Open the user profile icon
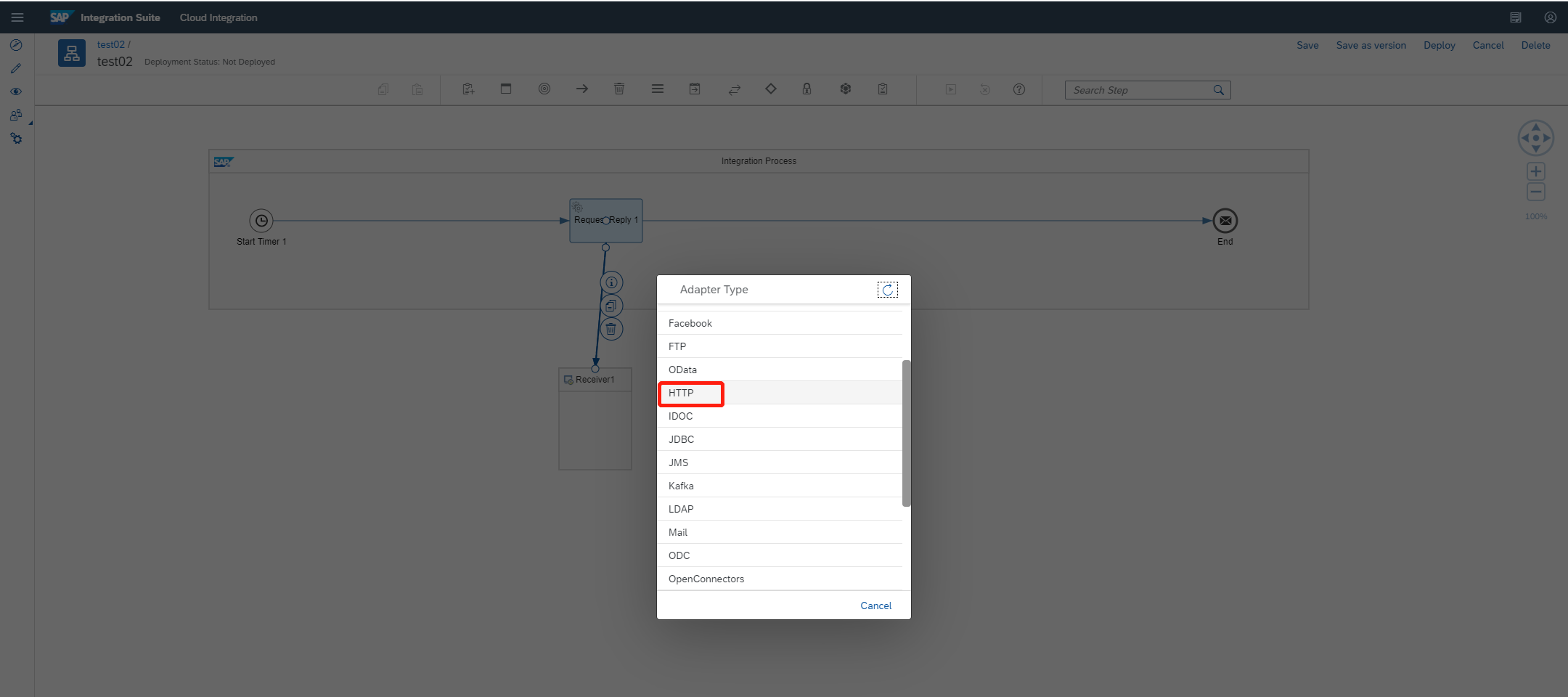 [x=1551, y=17]
